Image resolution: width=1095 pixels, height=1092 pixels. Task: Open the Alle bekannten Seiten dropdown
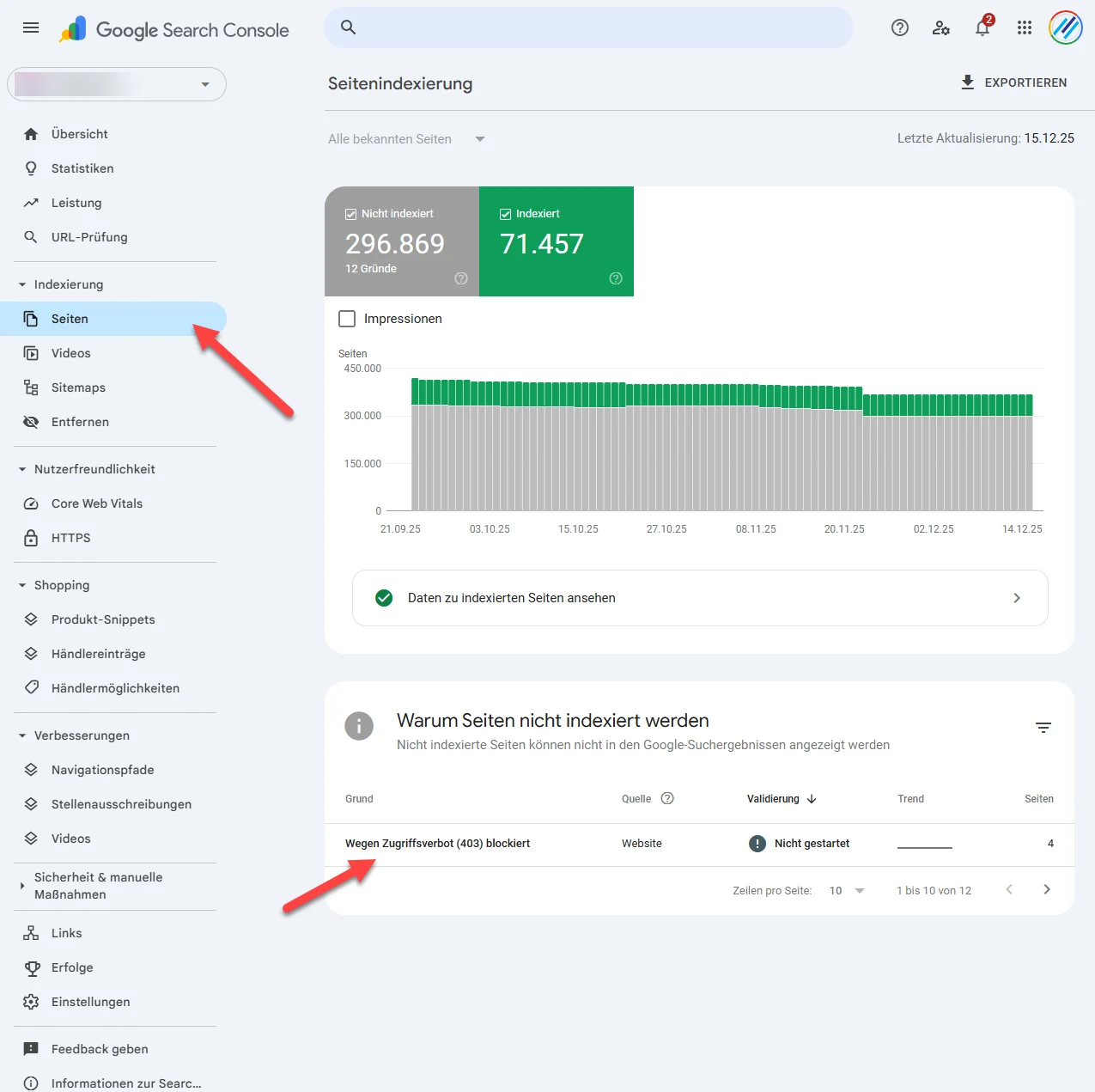[x=406, y=139]
